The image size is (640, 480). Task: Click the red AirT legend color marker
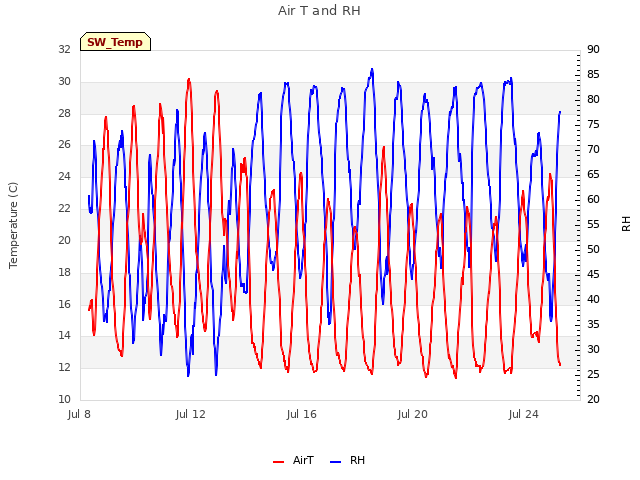coord(278,462)
